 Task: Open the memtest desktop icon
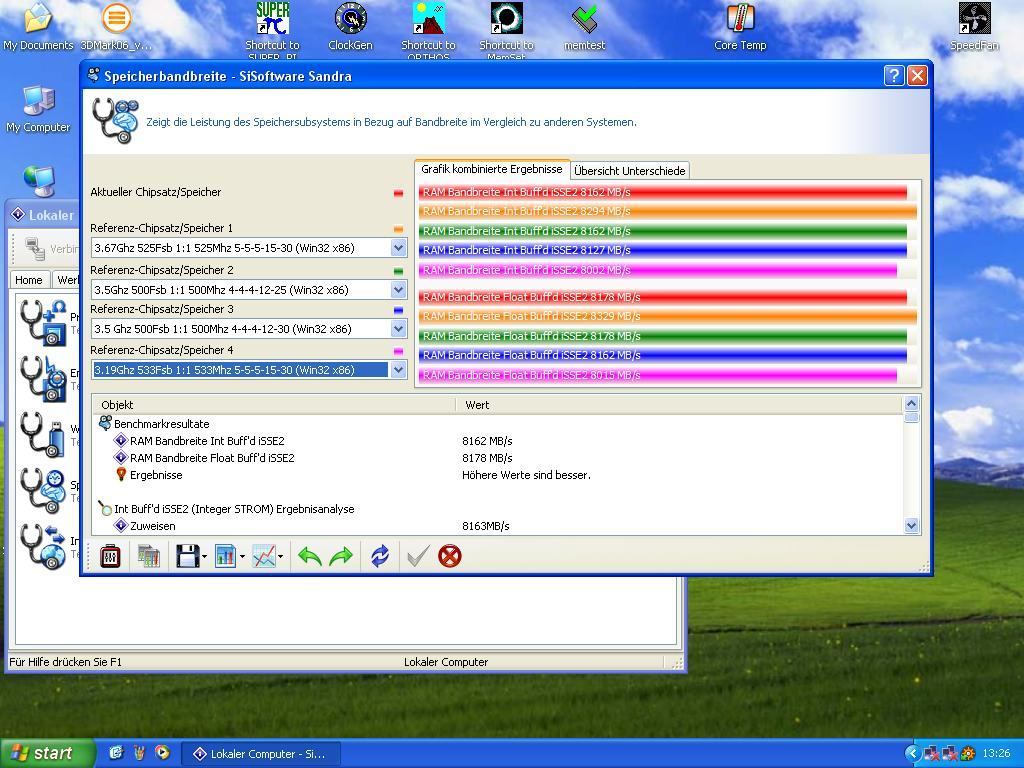point(584,27)
